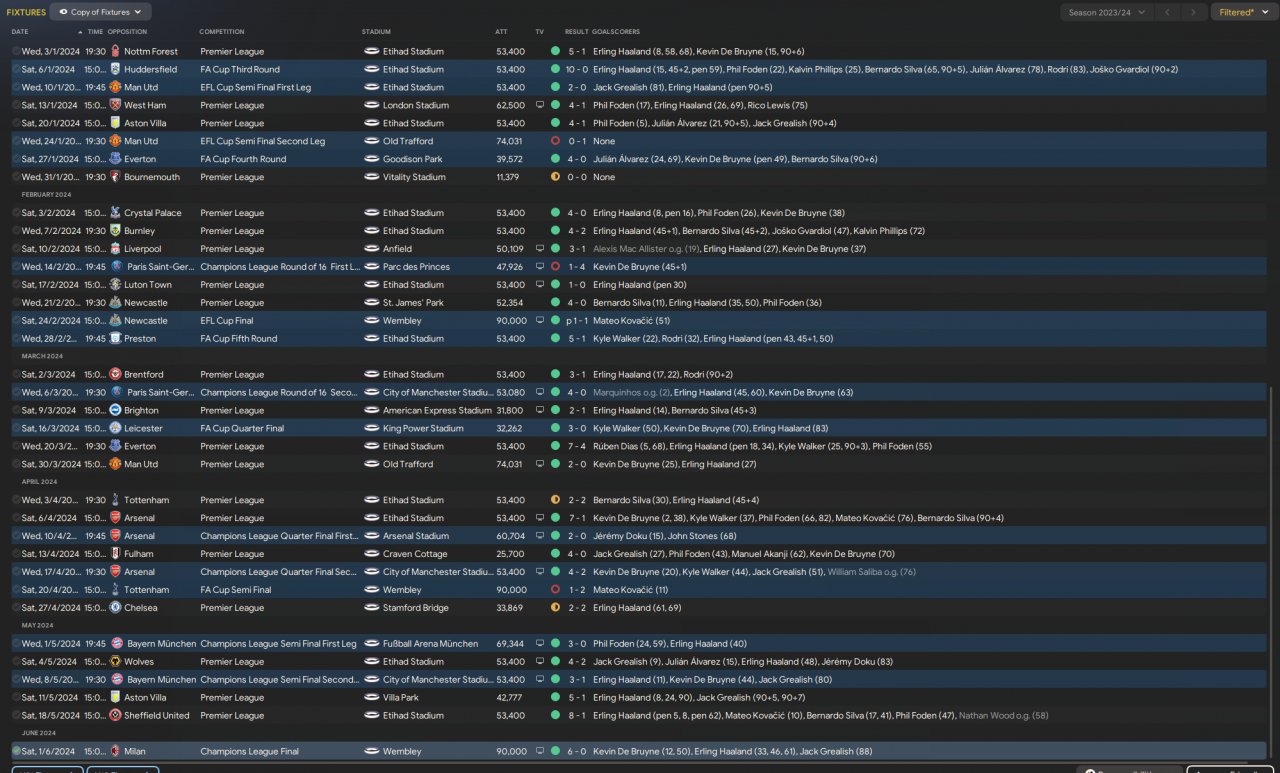Go to the previous season with left arrow
The width and height of the screenshot is (1280, 773).
pyautogui.click(x=1167, y=12)
